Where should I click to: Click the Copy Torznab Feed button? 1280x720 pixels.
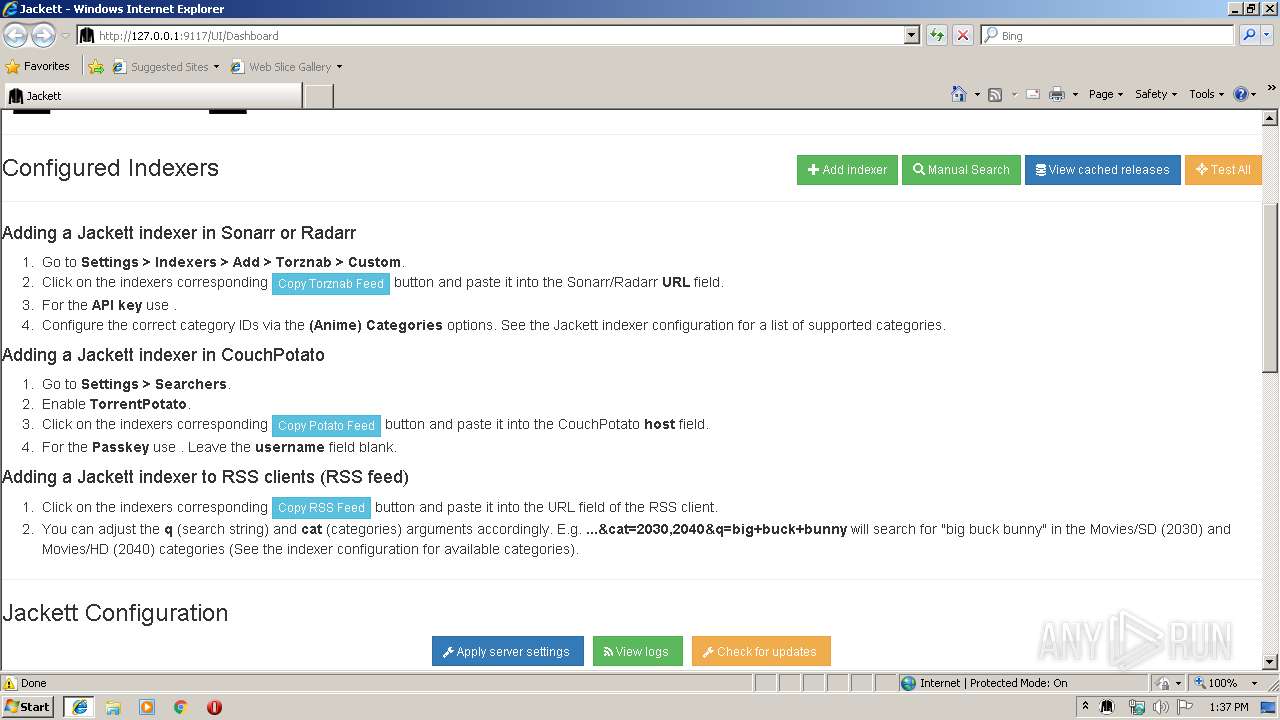pos(331,283)
